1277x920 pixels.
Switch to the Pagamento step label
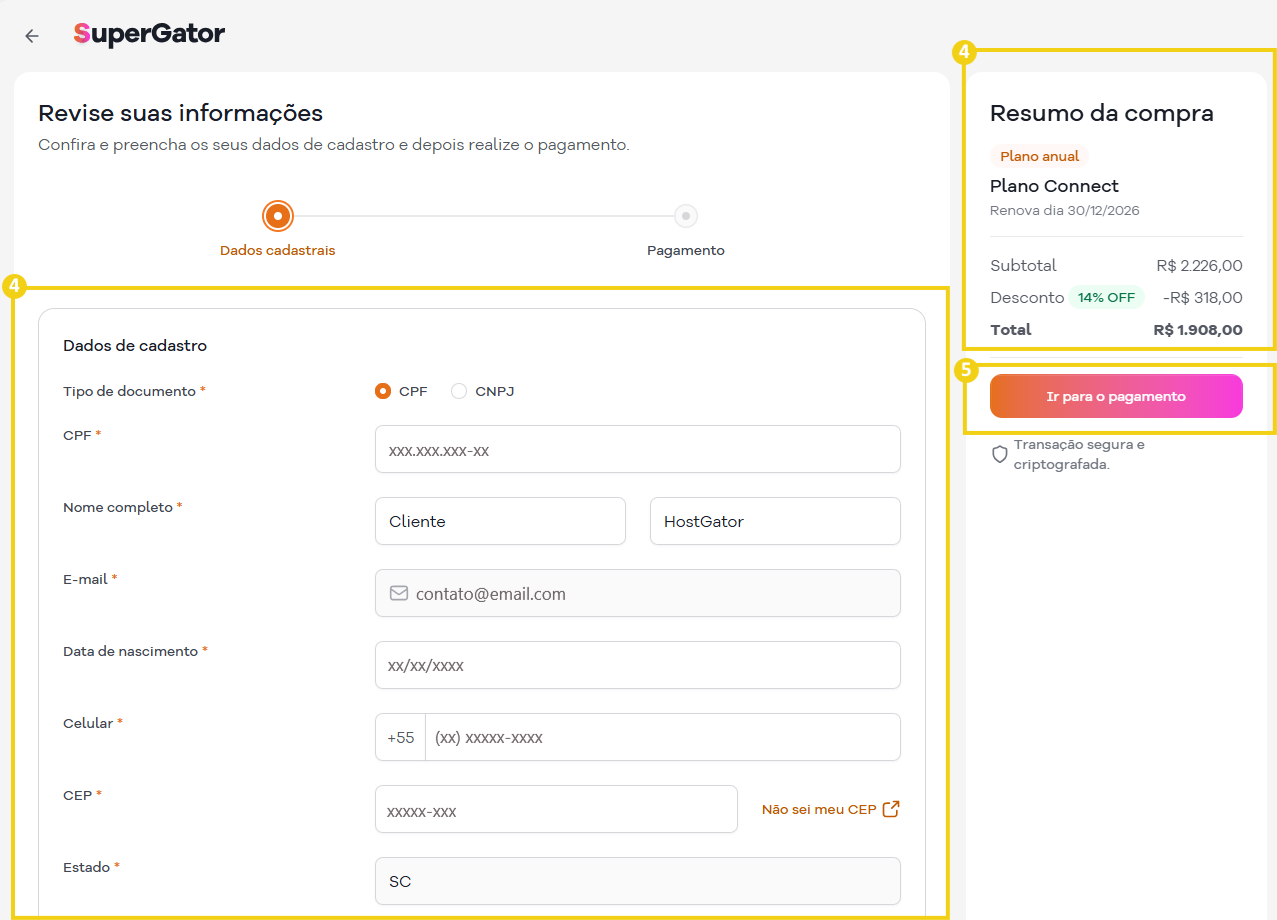coord(685,250)
